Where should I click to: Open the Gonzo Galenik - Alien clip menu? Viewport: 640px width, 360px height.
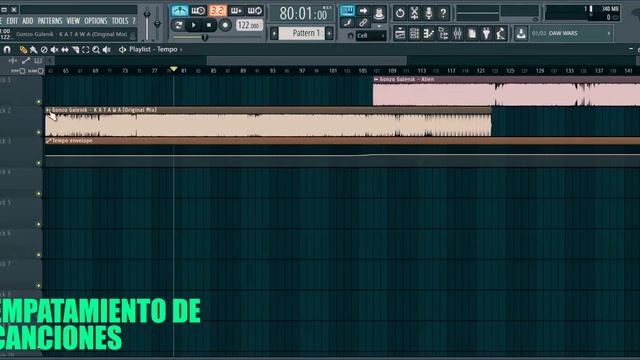(376, 80)
